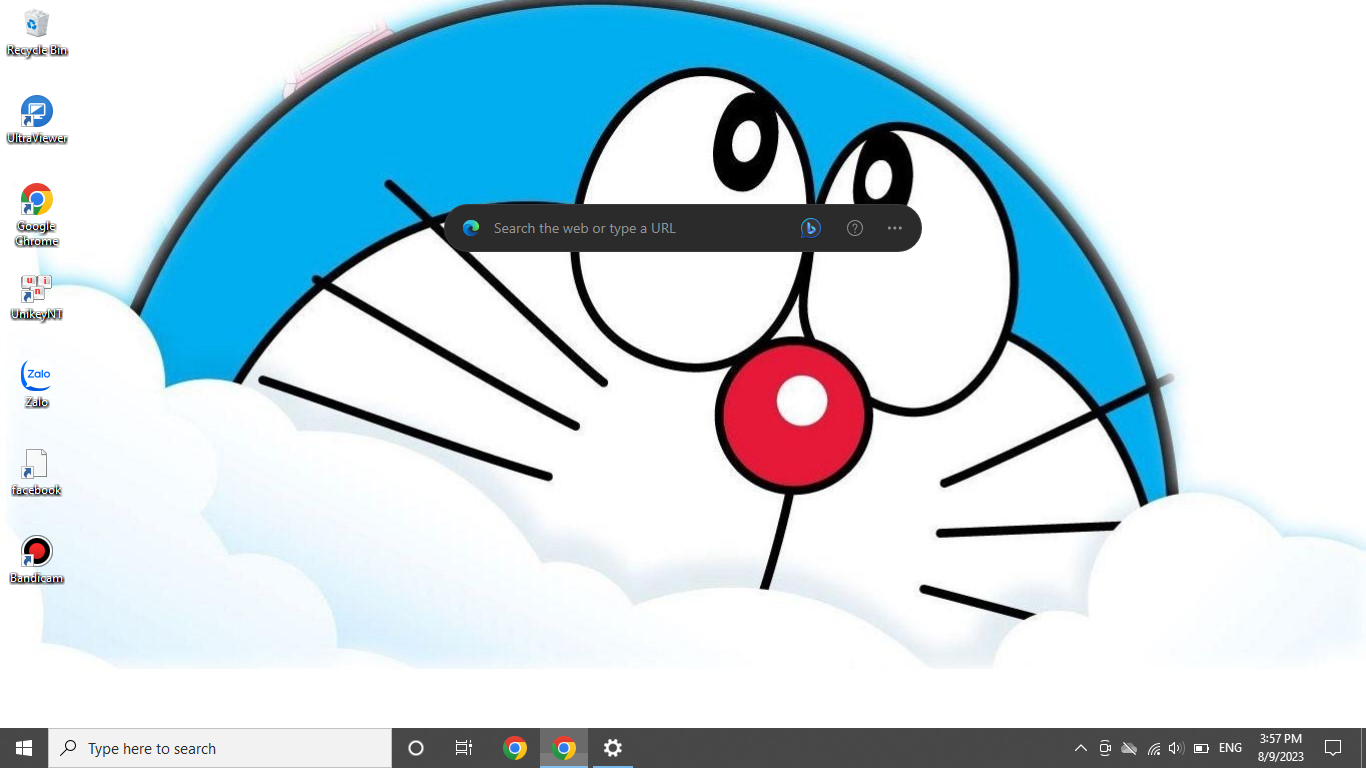Open the notification Action Center
This screenshot has height=768, width=1366.
coord(1333,748)
